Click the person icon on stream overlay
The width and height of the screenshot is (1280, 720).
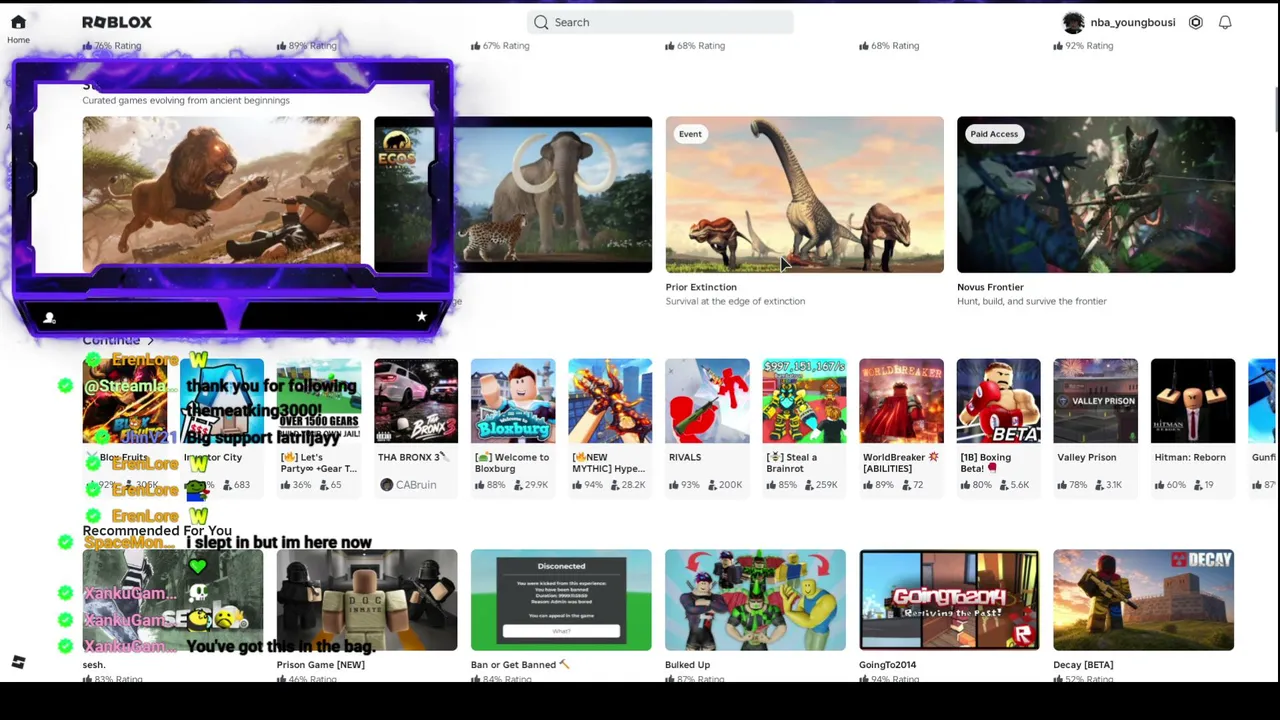(49, 318)
